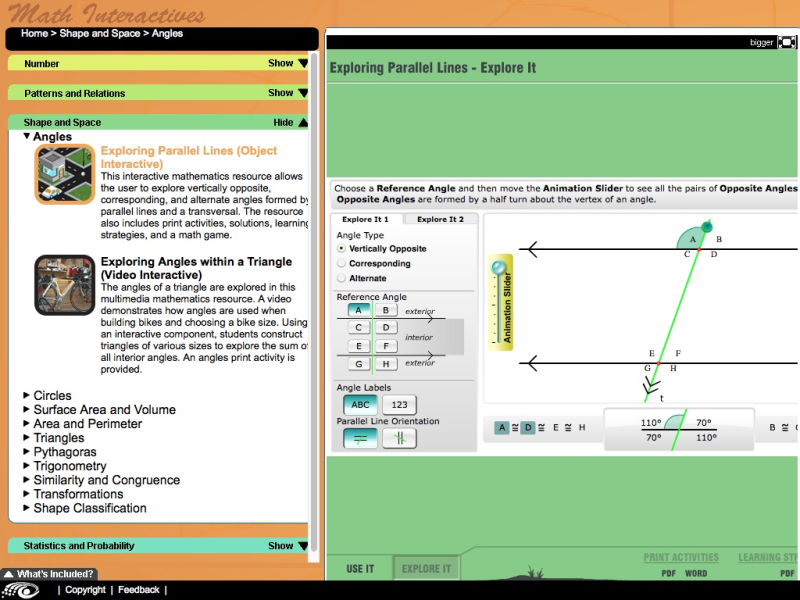
Task: Open the Feedback link
Action: pos(139,590)
